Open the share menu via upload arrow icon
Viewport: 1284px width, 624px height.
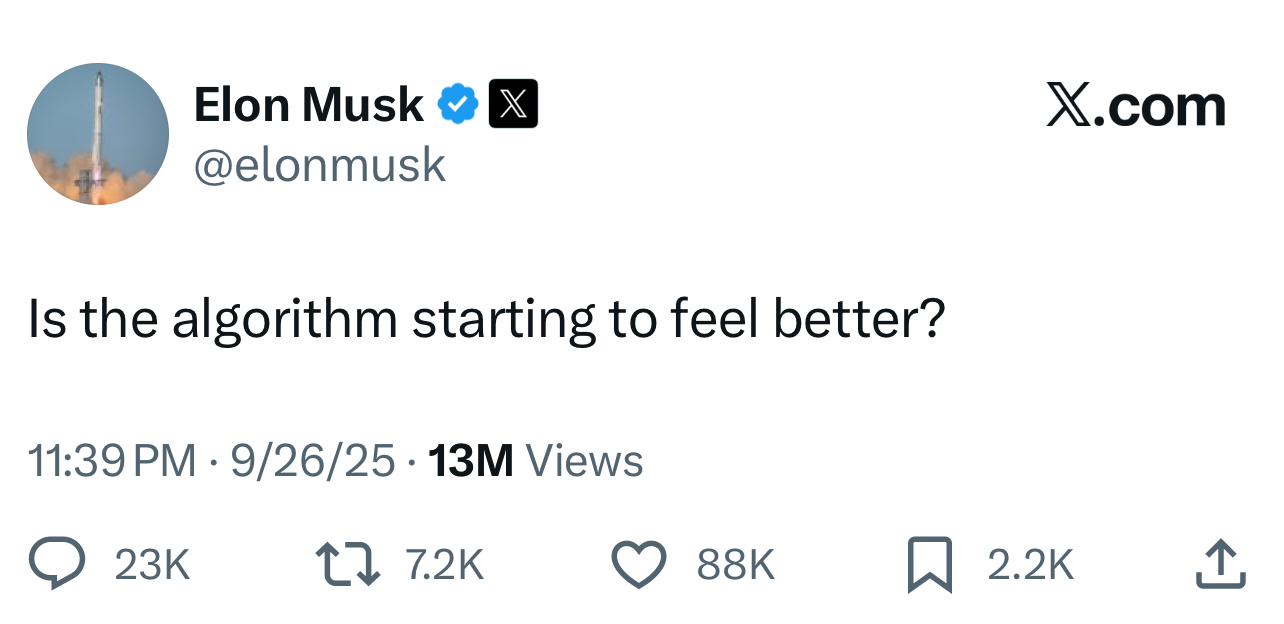1221,564
